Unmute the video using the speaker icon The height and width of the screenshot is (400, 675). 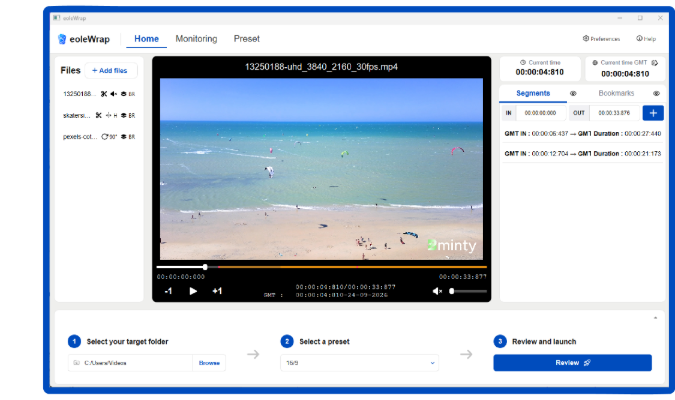click(x=437, y=291)
